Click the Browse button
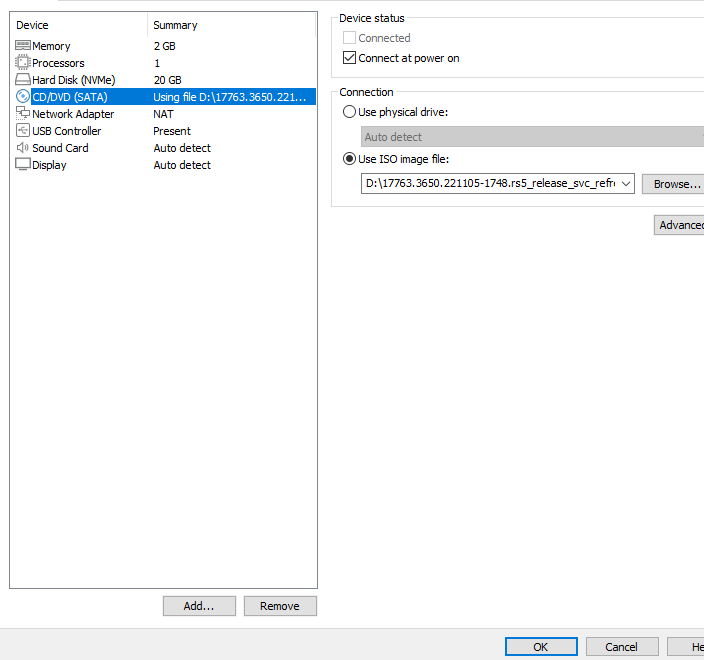Viewport: 704px width, 660px height. click(x=673, y=184)
